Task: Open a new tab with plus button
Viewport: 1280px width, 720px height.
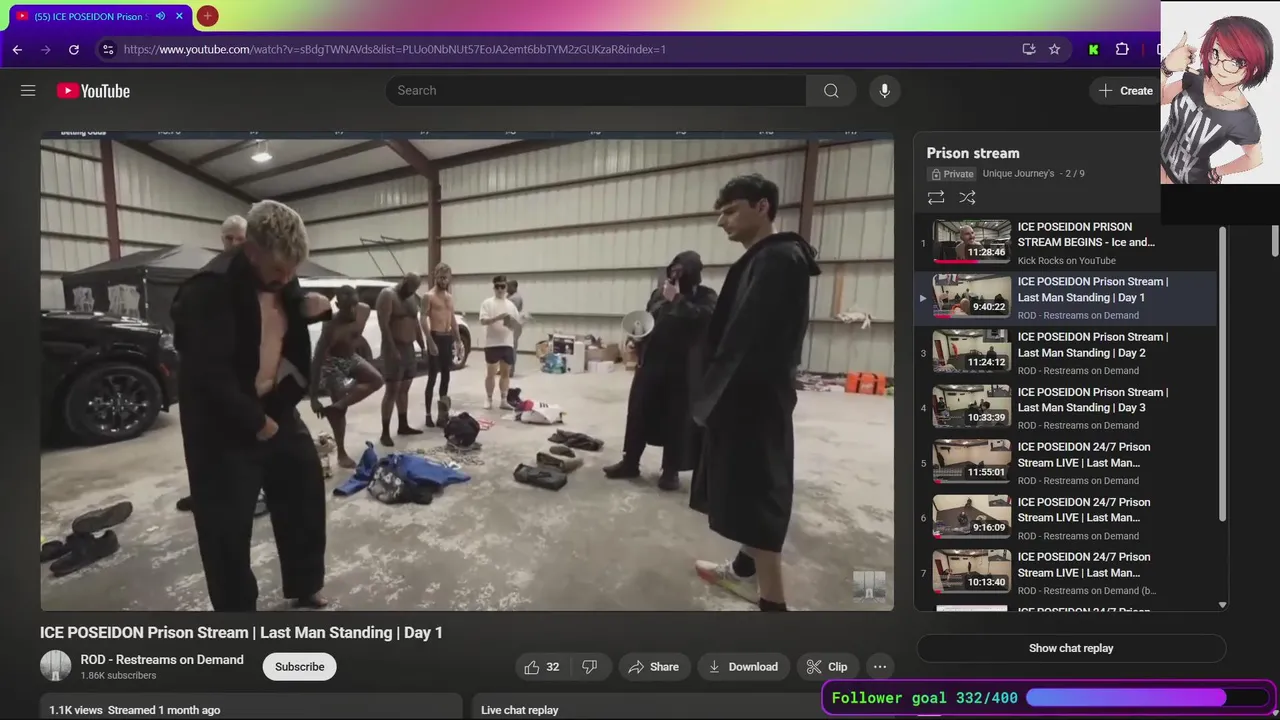Action: tap(207, 16)
